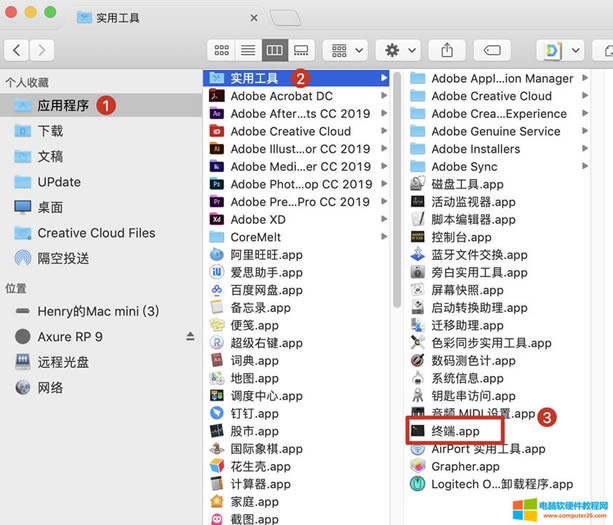613x525 pixels.
Task: Go forward with the right arrow button
Action: click(41, 50)
